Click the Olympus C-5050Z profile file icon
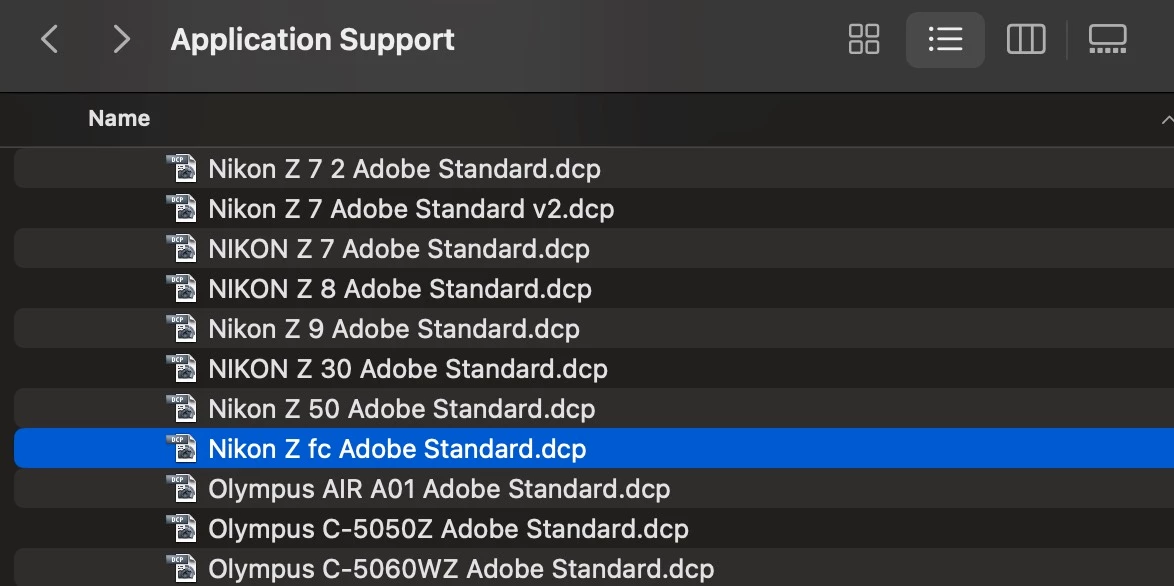This screenshot has width=1174, height=586. (x=181, y=529)
